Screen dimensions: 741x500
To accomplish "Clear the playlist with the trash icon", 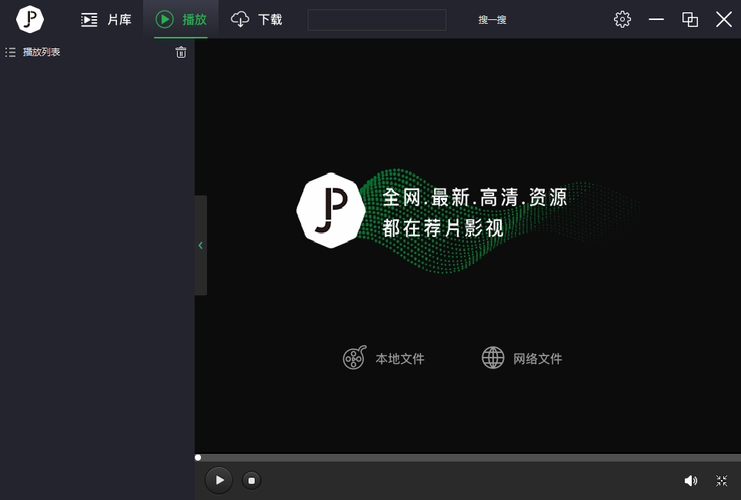I will [181, 52].
